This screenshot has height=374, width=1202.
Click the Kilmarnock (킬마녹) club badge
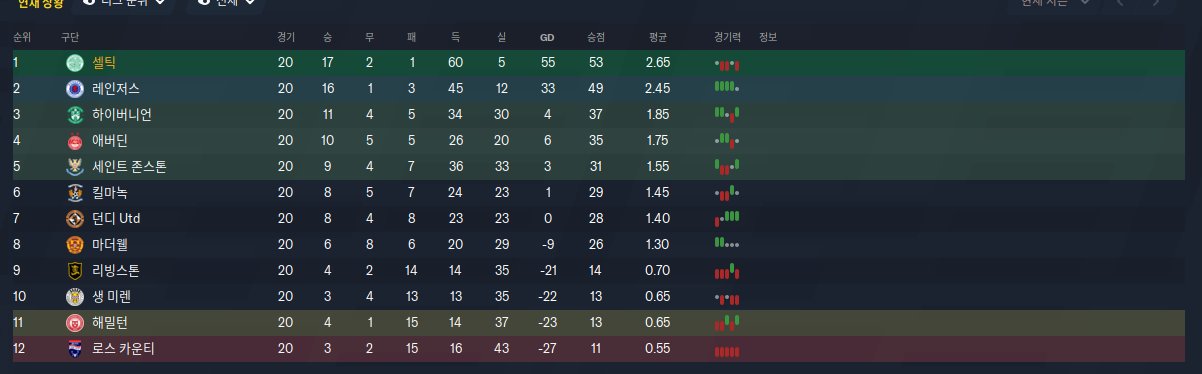coord(74,192)
